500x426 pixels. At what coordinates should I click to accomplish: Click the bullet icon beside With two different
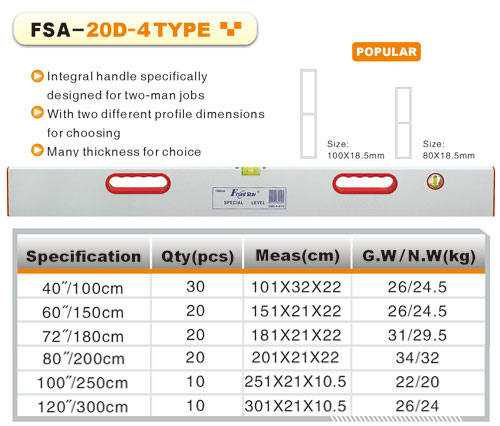(37, 112)
